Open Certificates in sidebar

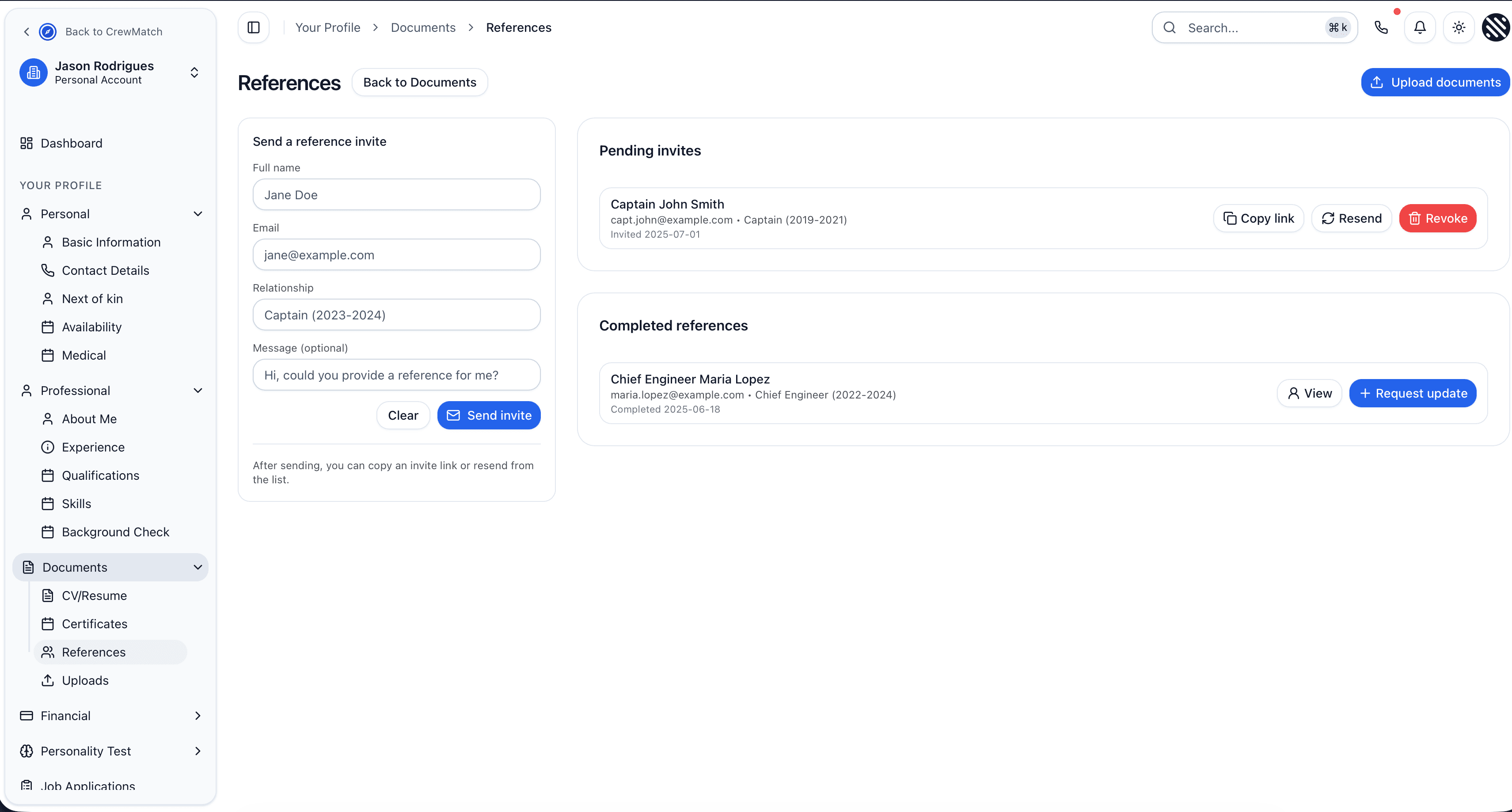(95, 624)
